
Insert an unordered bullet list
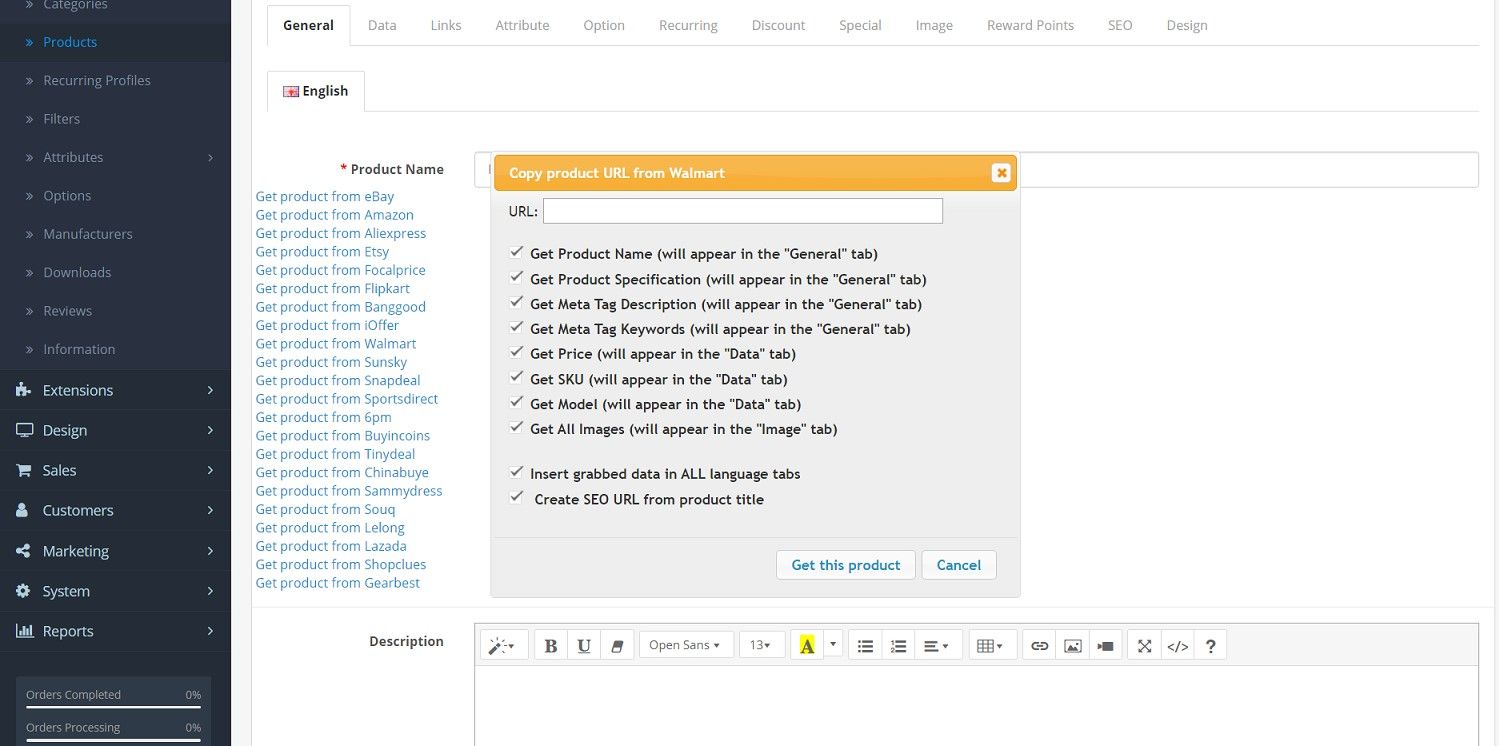pyautogui.click(x=865, y=646)
